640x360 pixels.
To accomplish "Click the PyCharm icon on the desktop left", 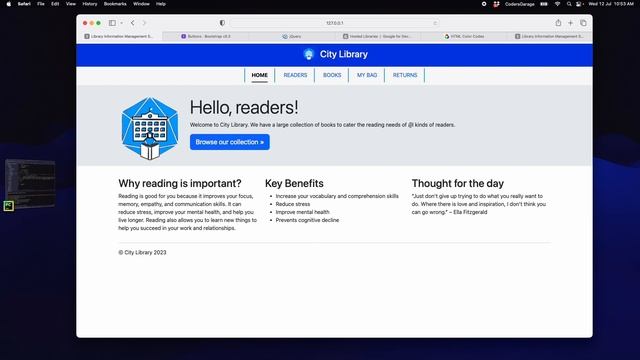I will [9, 206].
